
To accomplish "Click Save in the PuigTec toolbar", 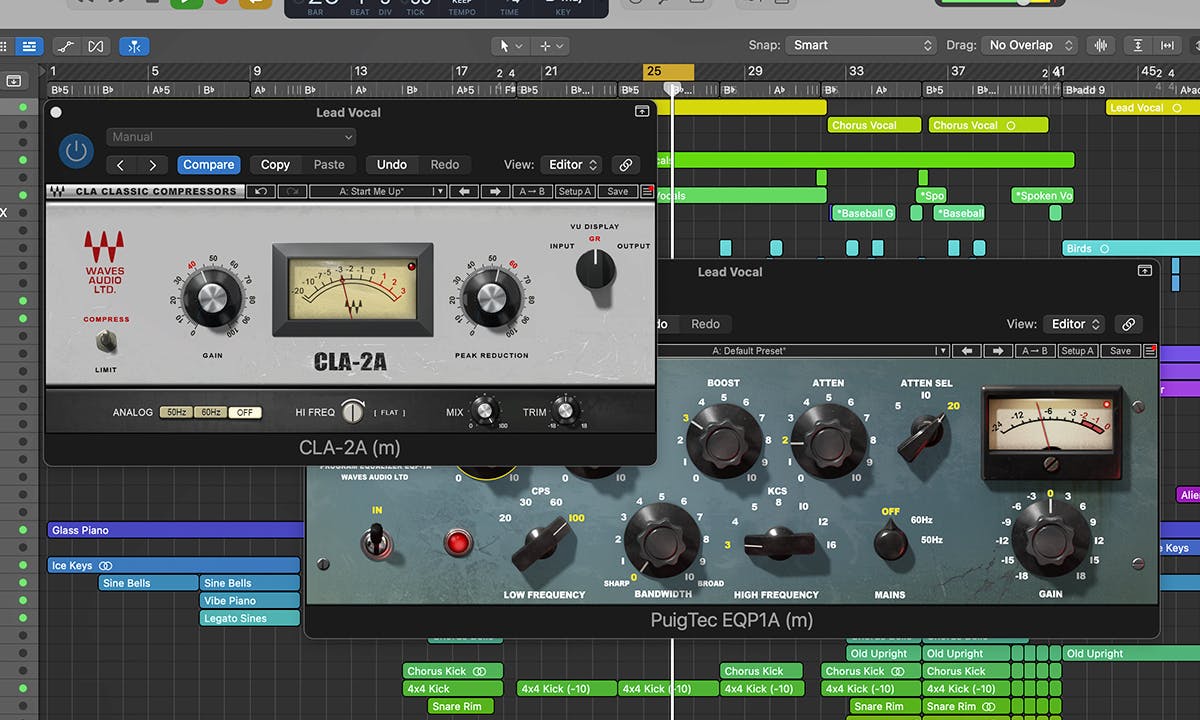I will (x=1121, y=351).
